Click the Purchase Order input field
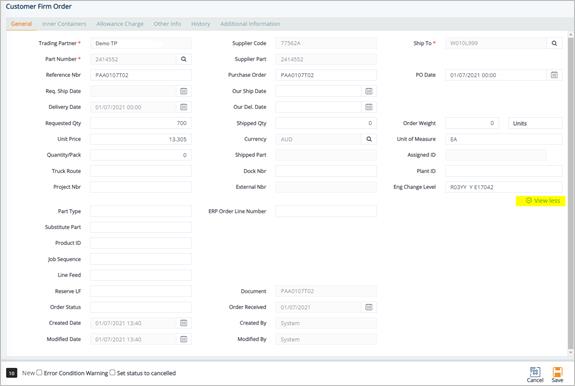Image resolution: width=575 pixels, height=386 pixels. point(326,75)
